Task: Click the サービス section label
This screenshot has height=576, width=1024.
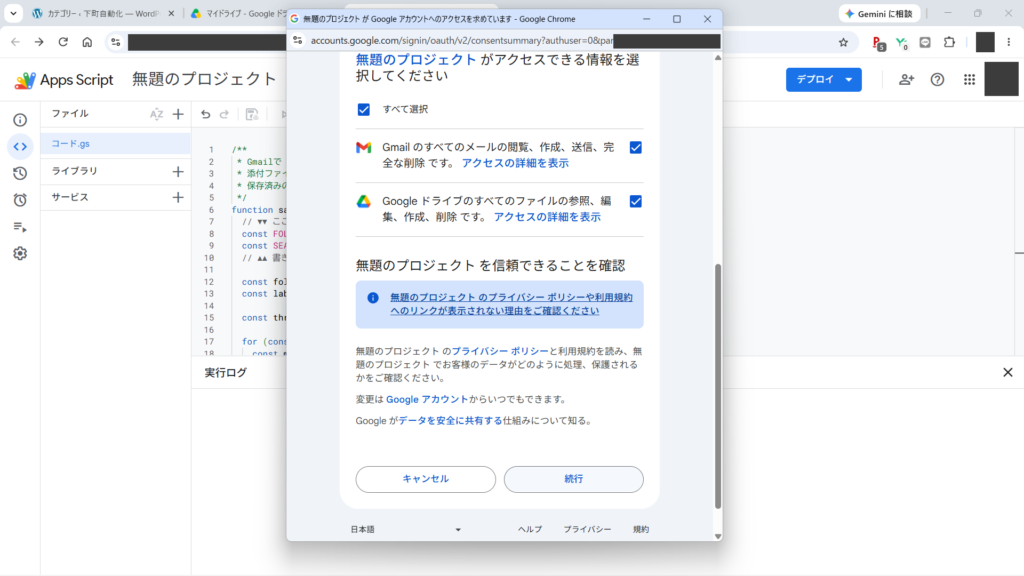Action: [x=70, y=197]
